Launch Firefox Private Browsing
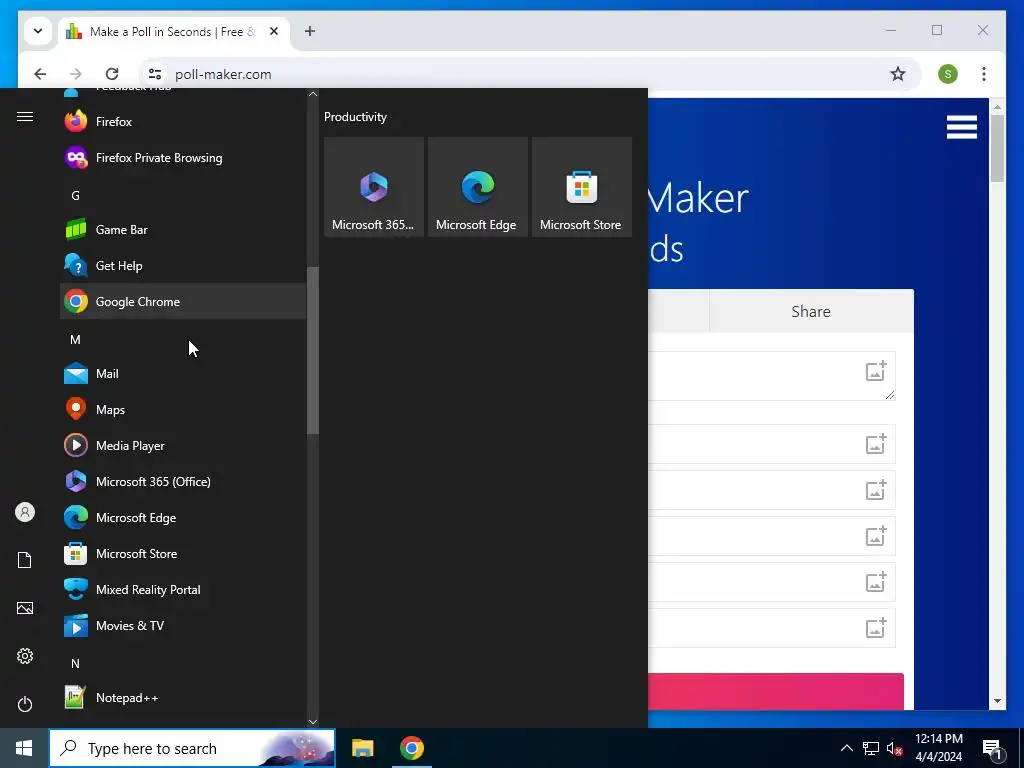The height and width of the screenshot is (768, 1024). coord(183,157)
